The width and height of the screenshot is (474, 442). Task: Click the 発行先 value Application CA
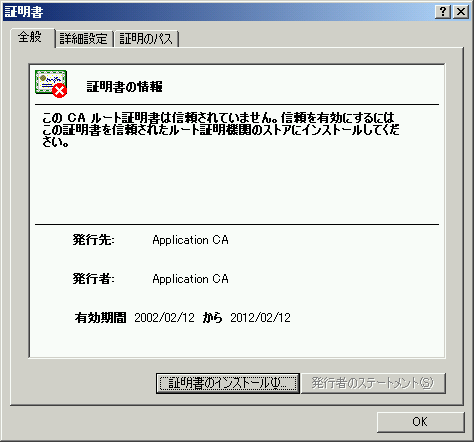[190, 240]
